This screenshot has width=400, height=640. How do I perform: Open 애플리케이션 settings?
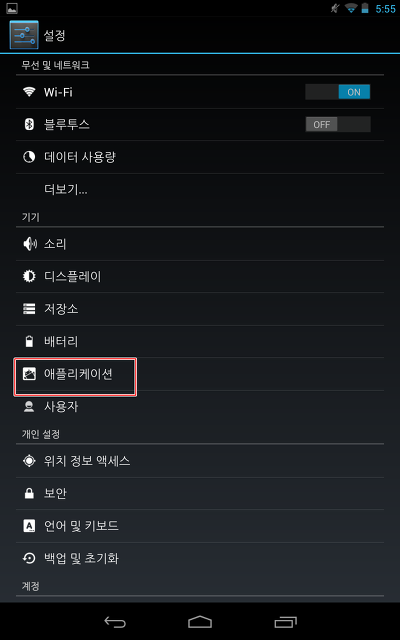pos(200,374)
